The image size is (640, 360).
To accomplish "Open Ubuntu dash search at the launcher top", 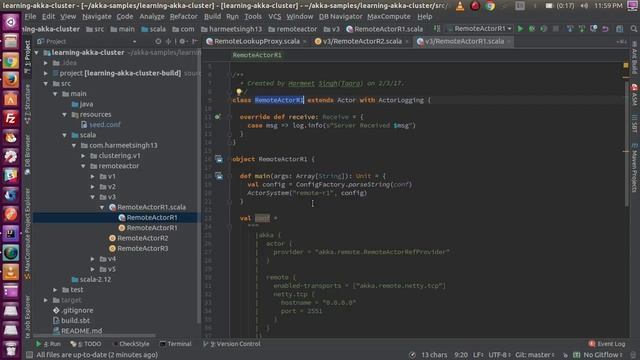I will coord(11,22).
